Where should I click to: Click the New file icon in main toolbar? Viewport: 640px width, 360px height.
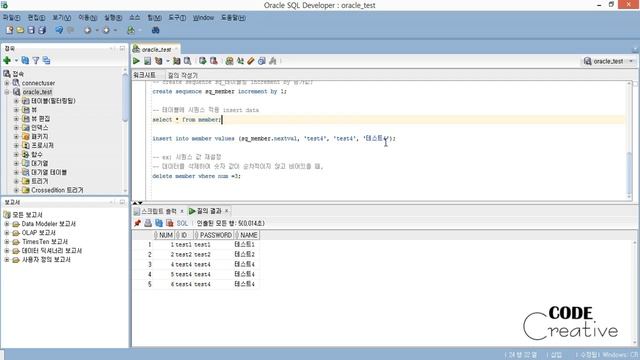coord(9,30)
